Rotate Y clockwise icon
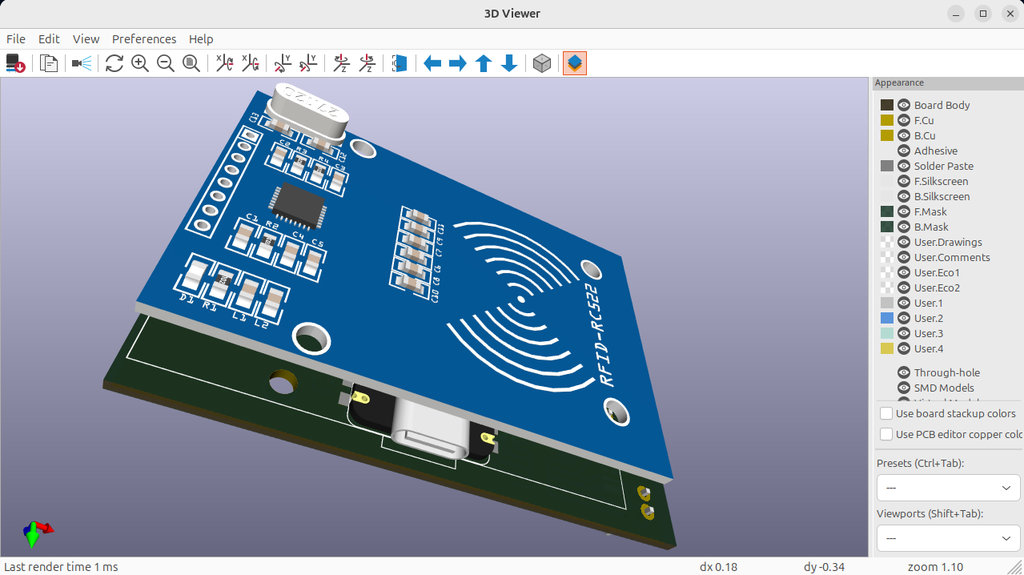The height and width of the screenshot is (575, 1024). click(283, 63)
